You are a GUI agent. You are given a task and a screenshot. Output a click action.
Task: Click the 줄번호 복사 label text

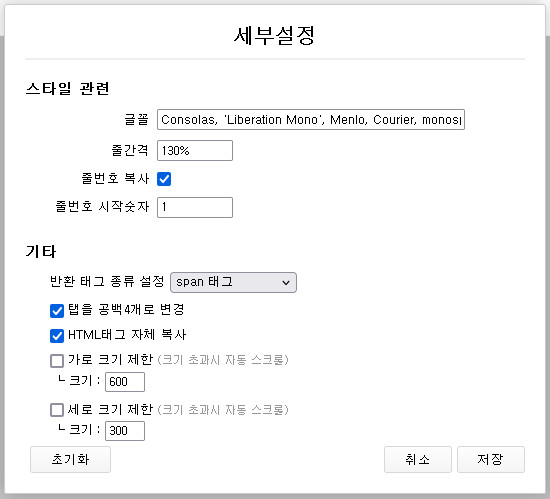115,178
